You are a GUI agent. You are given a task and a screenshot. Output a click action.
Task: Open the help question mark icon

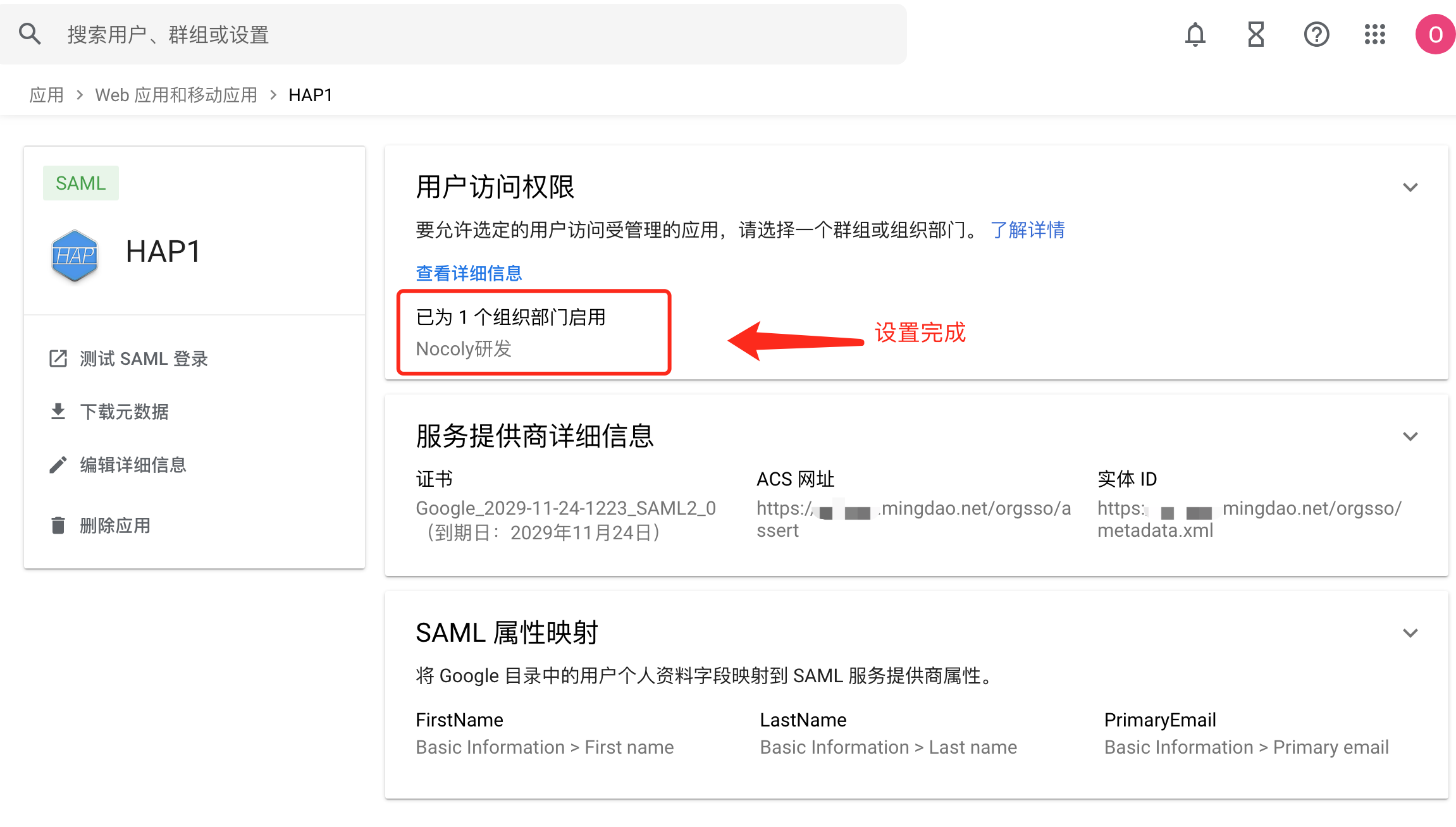pos(1316,34)
